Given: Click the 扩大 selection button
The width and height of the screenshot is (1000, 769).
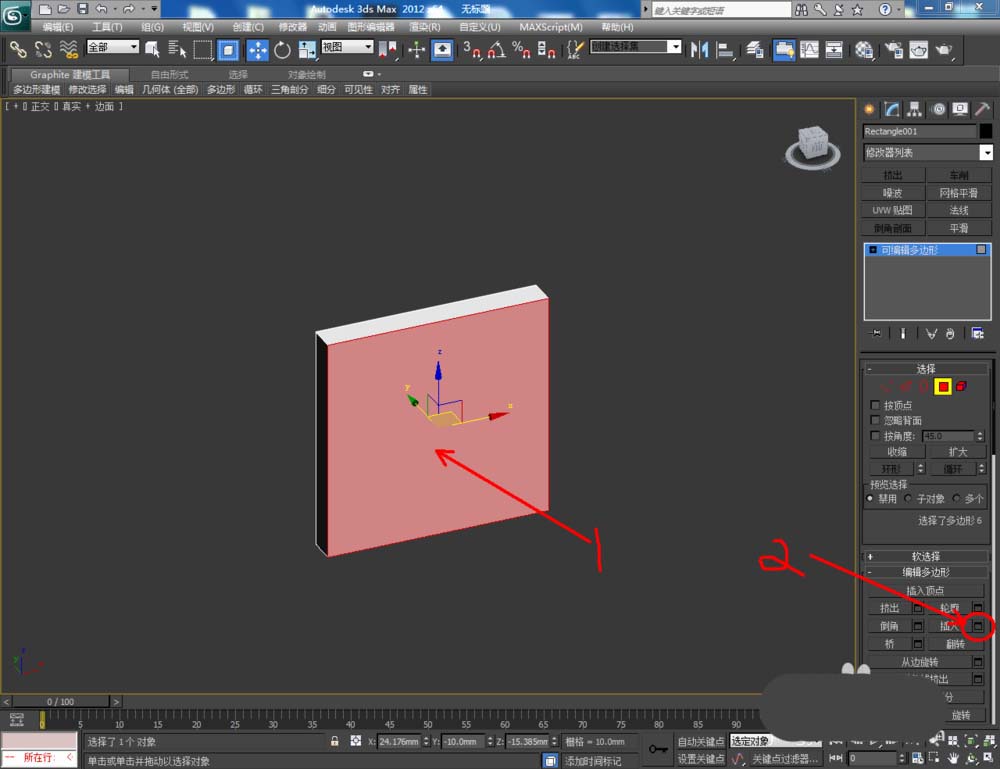Looking at the screenshot, I should click(957, 452).
